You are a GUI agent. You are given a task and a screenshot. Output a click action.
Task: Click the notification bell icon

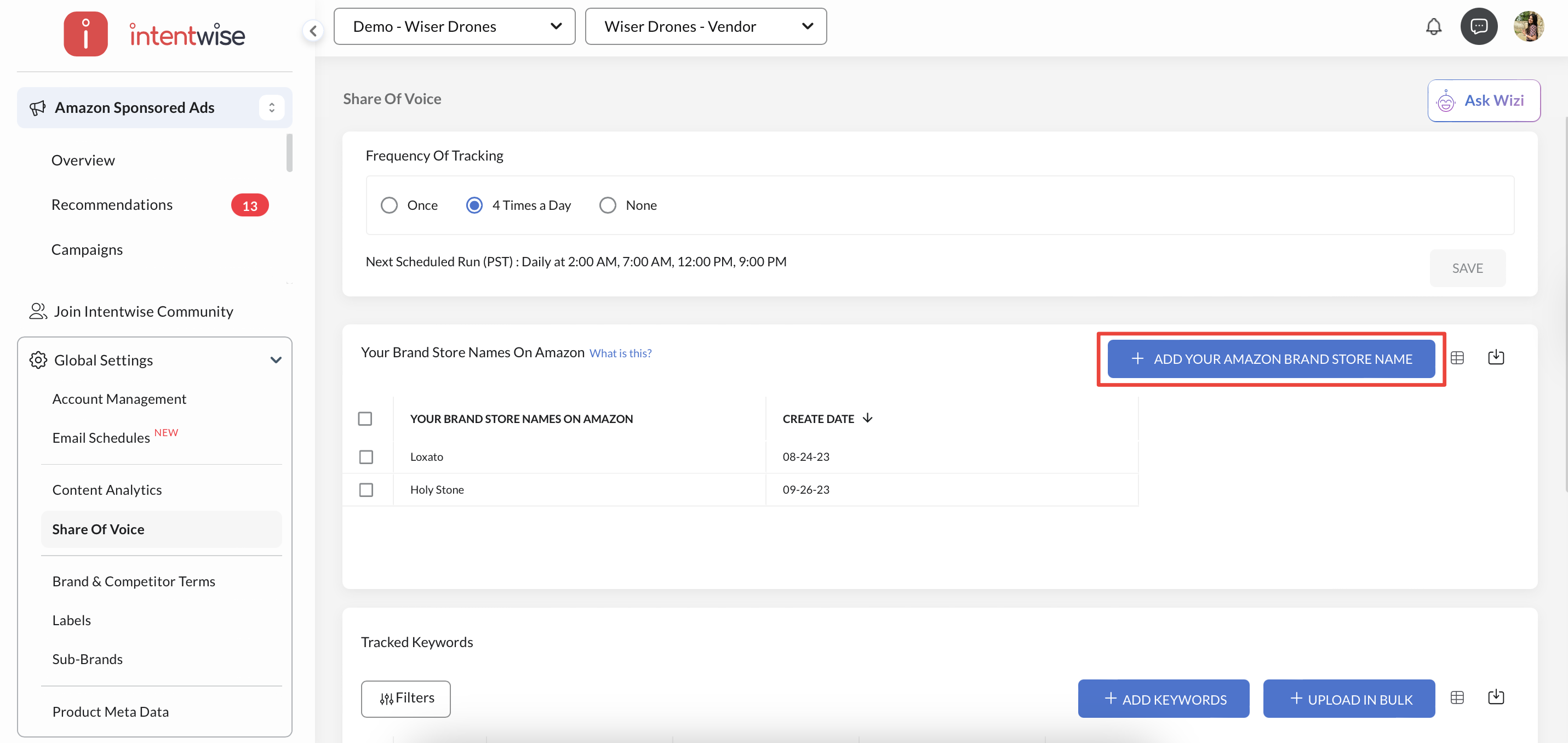(x=1433, y=27)
